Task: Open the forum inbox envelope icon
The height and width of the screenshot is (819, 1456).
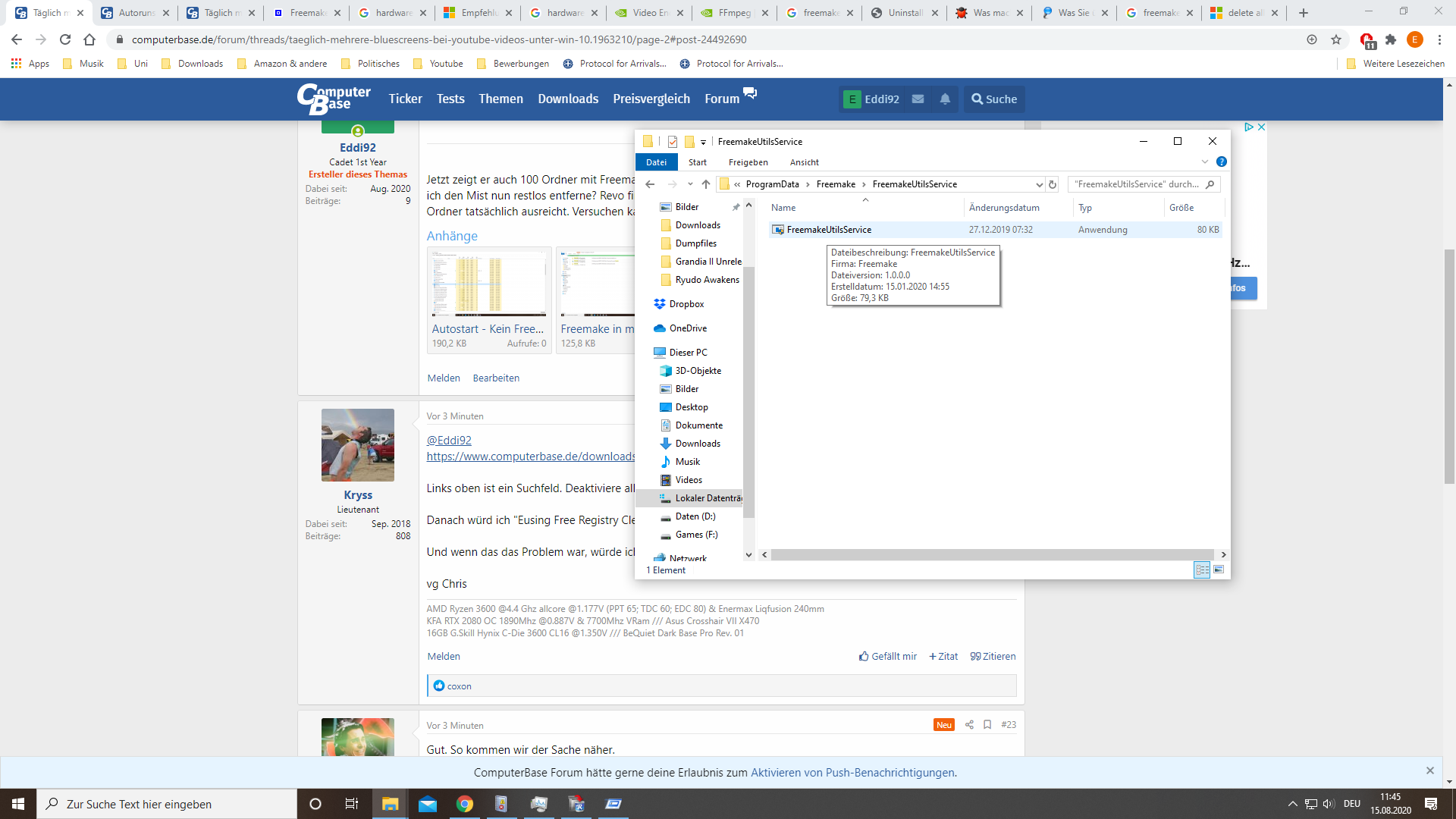Action: click(918, 99)
